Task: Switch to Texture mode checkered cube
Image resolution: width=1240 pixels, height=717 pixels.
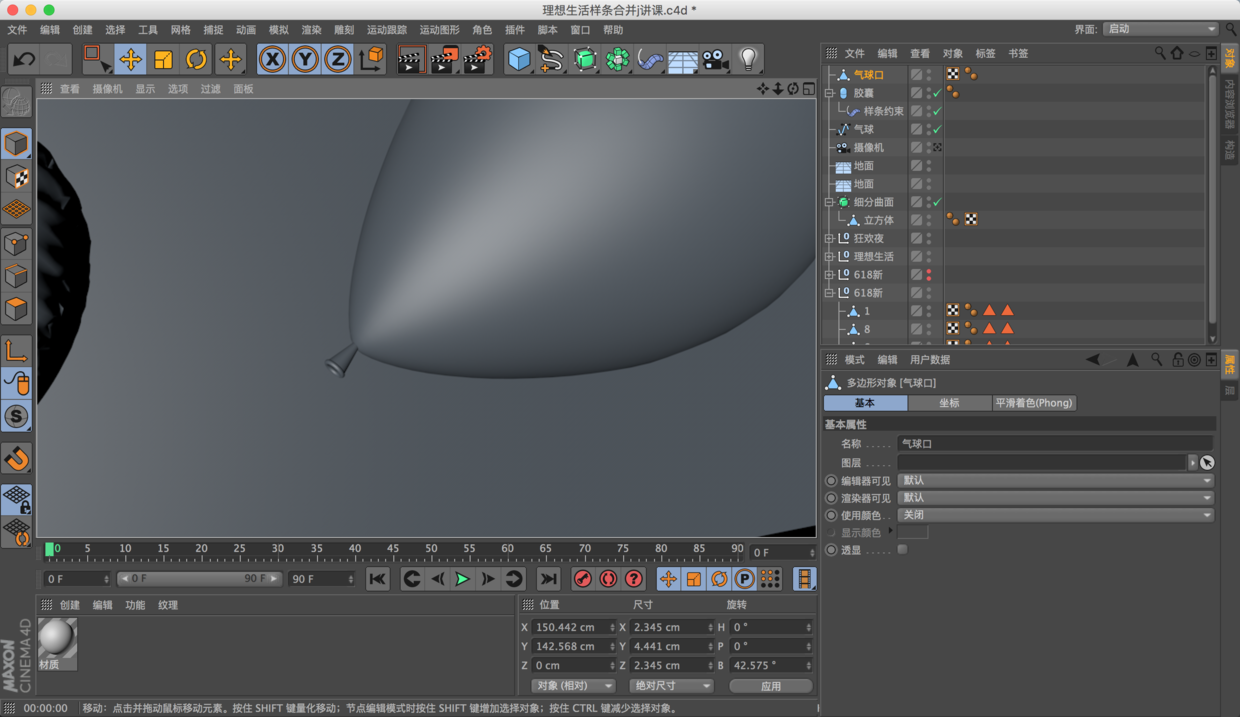Action: 16,177
